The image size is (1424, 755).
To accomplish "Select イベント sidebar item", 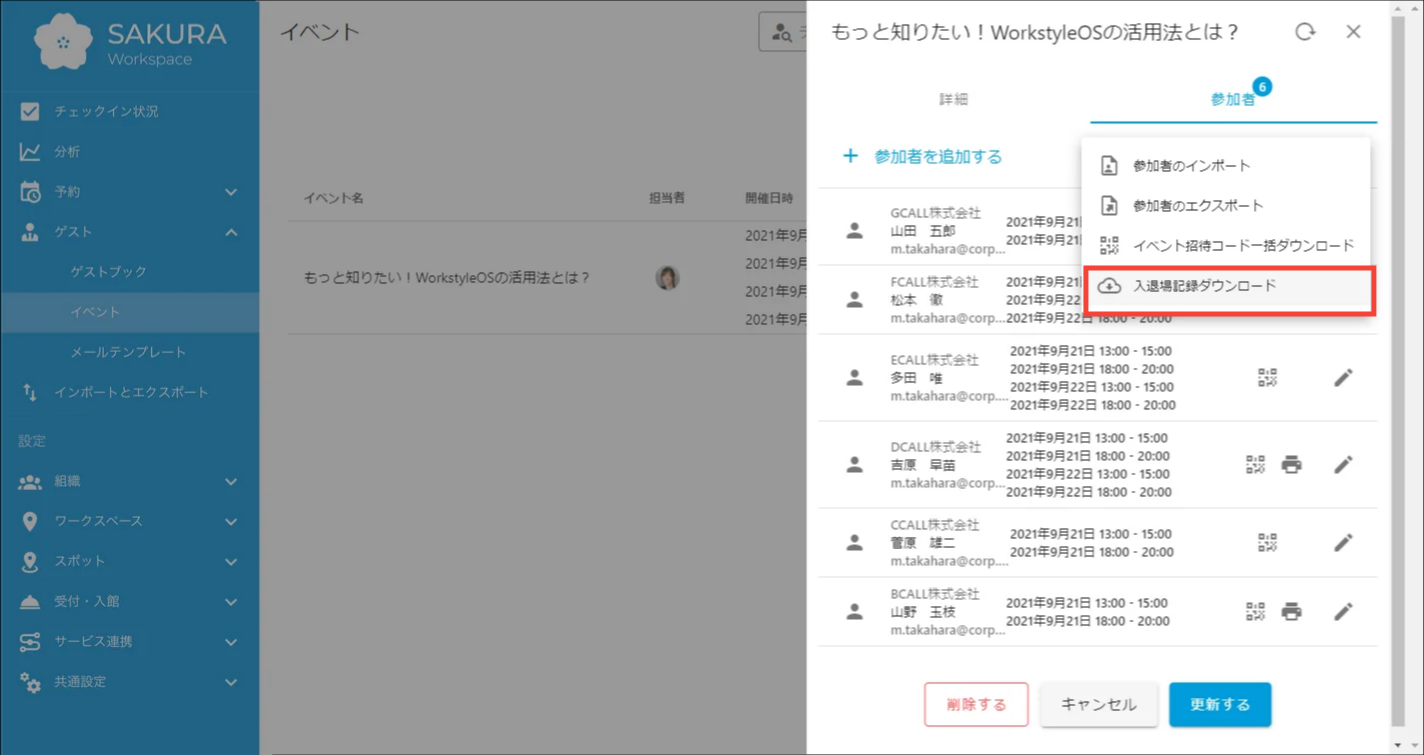I will pos(129,312).
